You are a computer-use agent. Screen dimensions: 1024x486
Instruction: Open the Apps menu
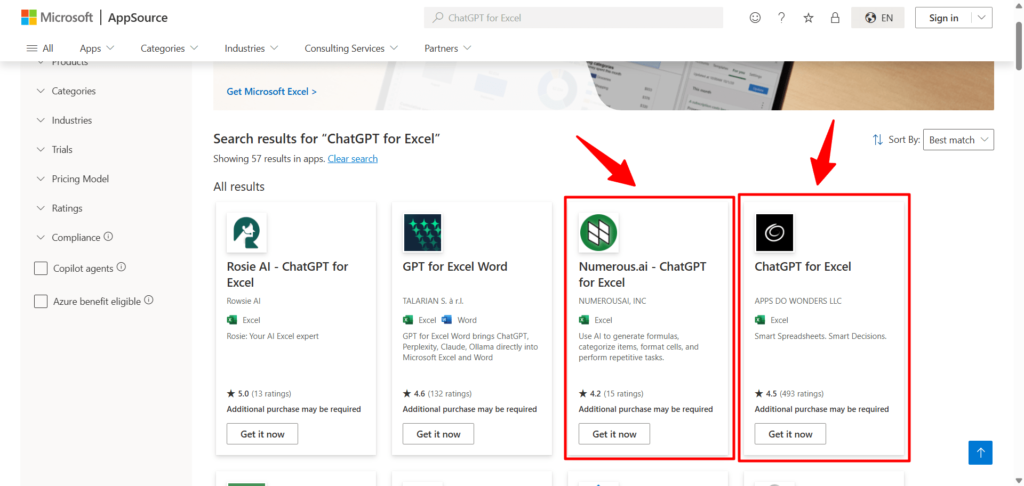point(97,48)
